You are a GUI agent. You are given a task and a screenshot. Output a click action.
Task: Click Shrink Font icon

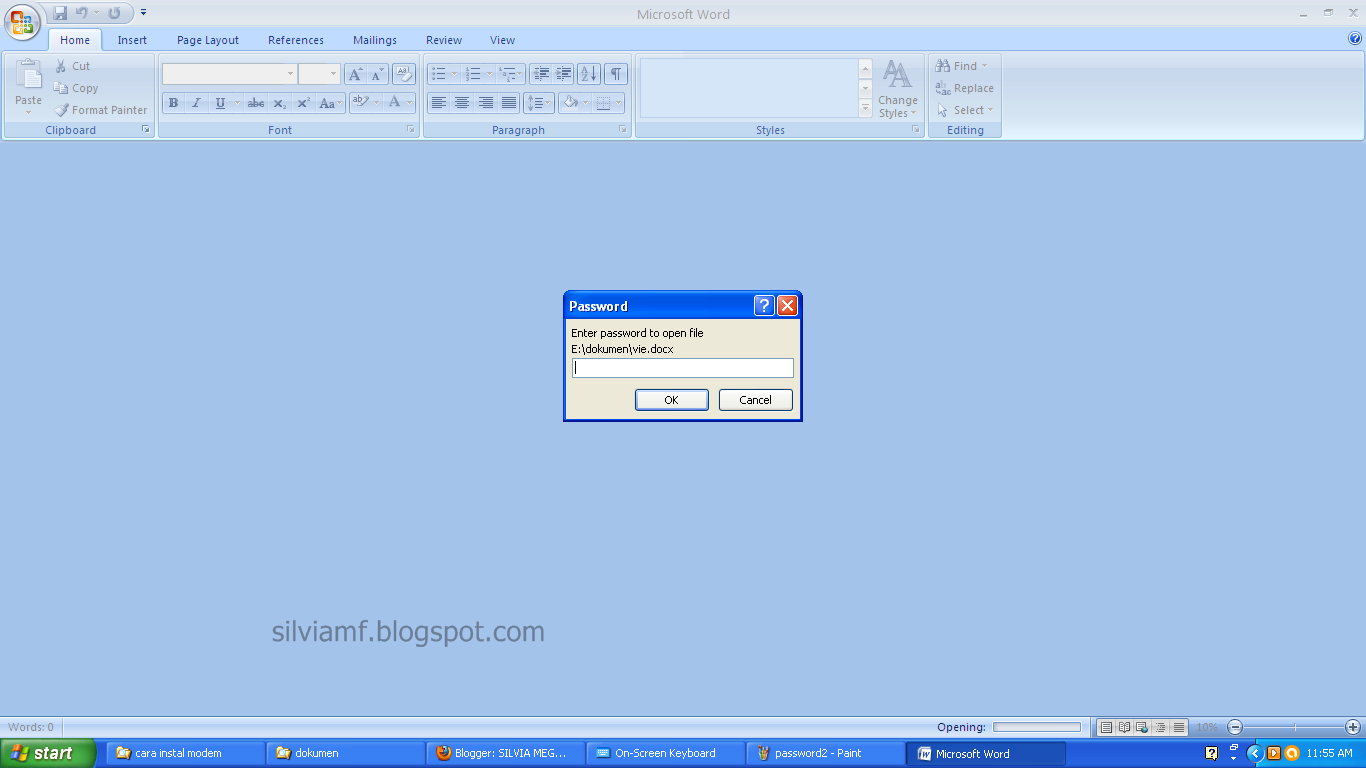coord(377,74)
